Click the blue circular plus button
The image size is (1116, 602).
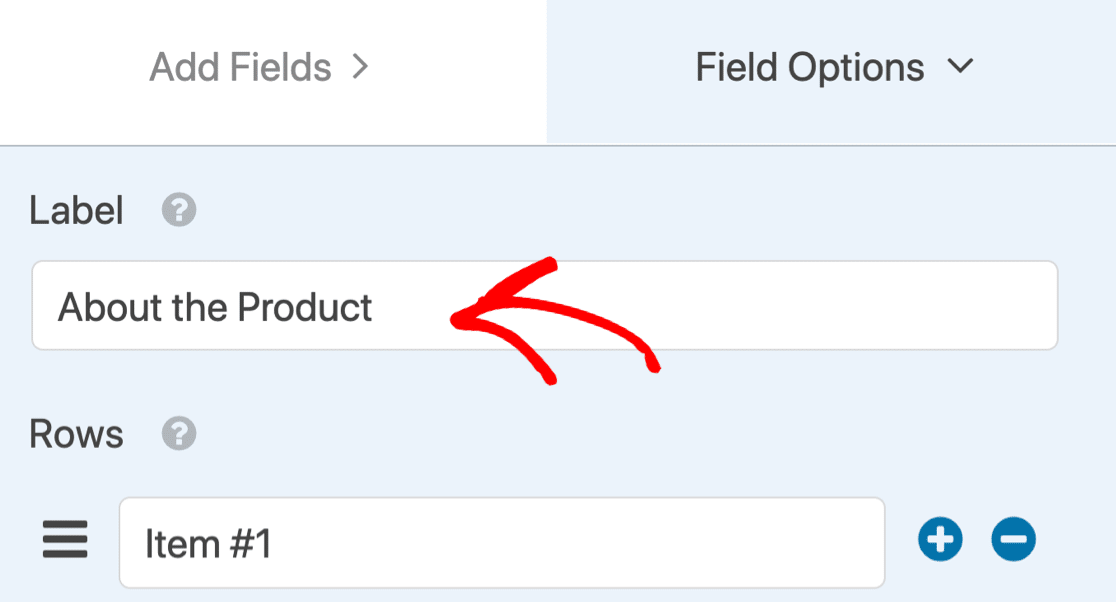tap(940, 539)
